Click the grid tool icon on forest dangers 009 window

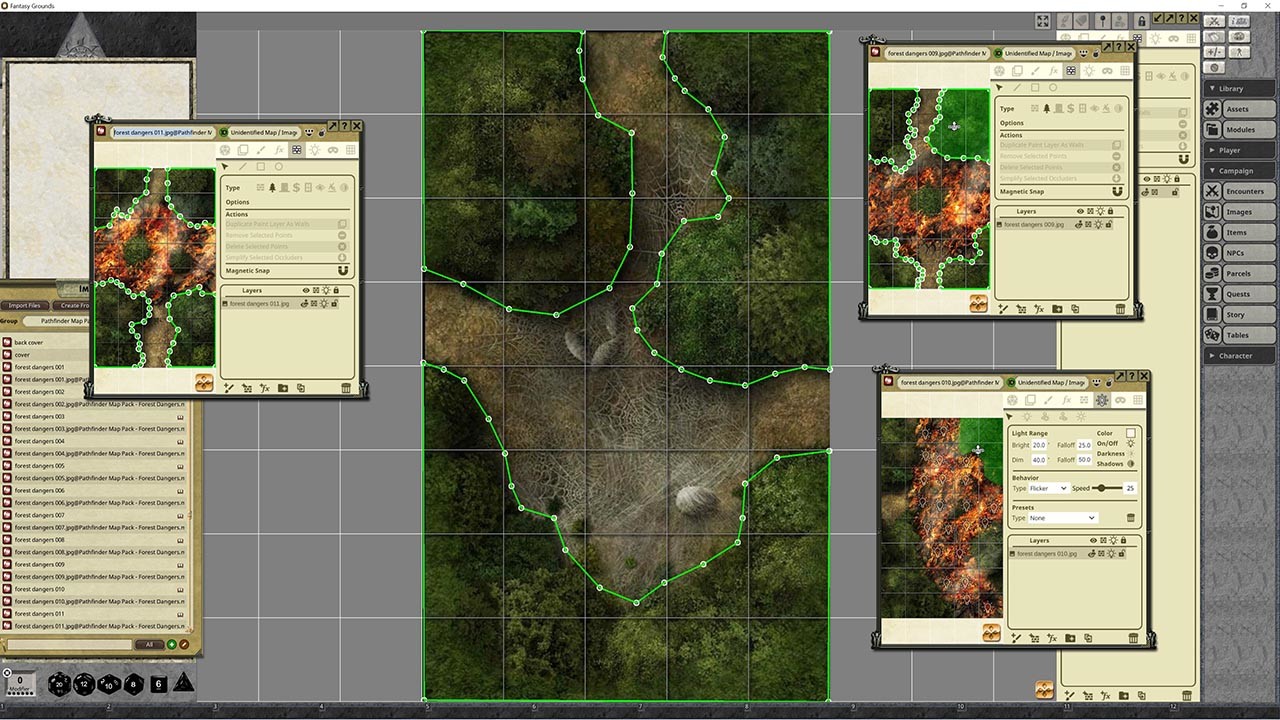coord(1127,71)
